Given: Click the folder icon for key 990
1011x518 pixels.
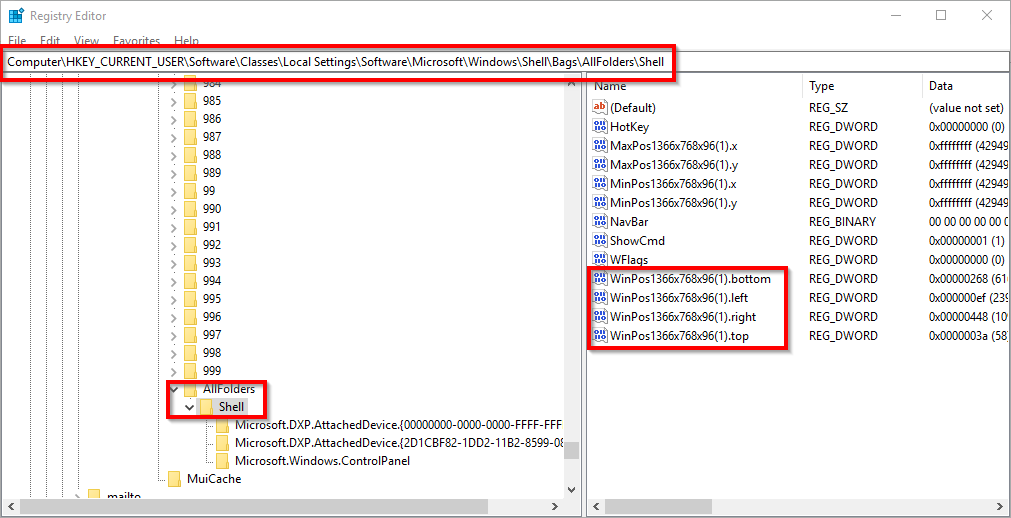Looking at the screenshot, I should click(x=190, y=209).
